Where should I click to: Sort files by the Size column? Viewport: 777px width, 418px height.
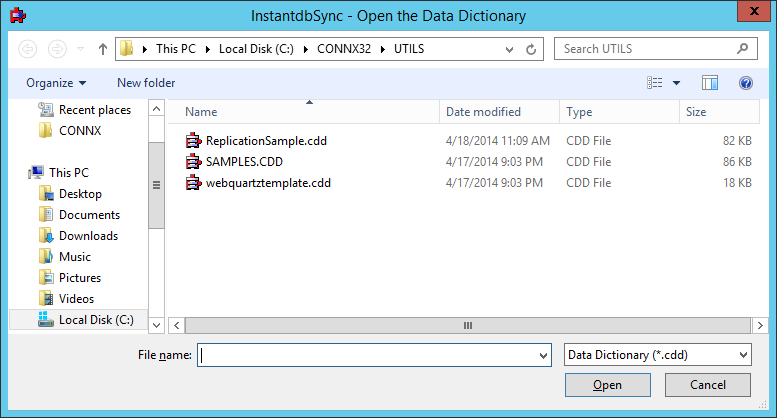click(x=720, y=112)
